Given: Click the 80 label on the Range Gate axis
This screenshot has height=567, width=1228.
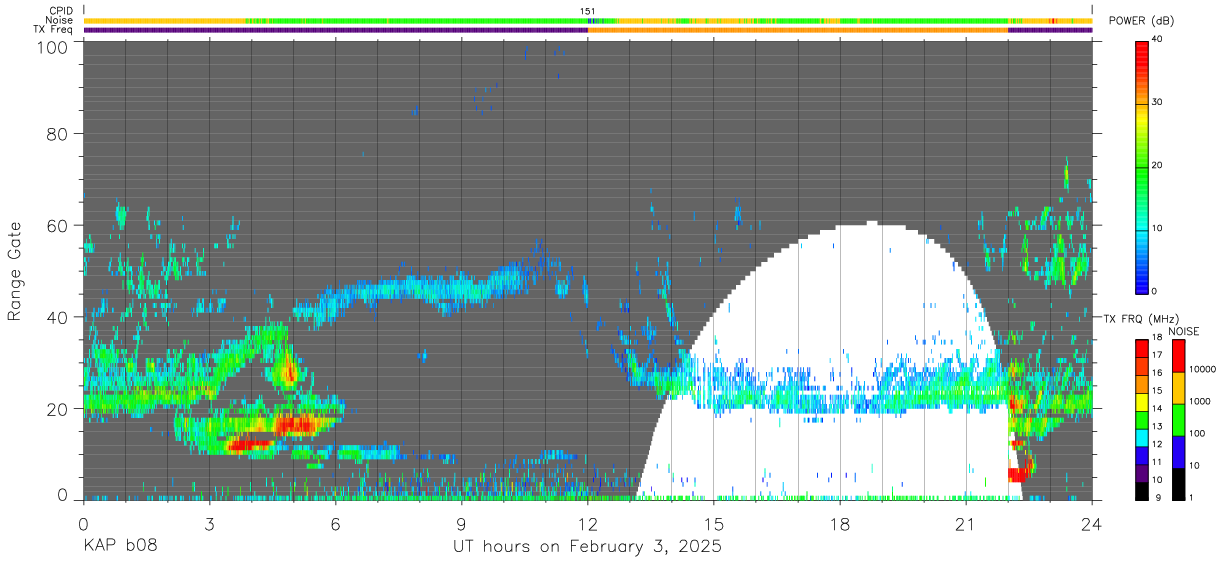Looking at the screenshot, I should [x=58, y=134].
